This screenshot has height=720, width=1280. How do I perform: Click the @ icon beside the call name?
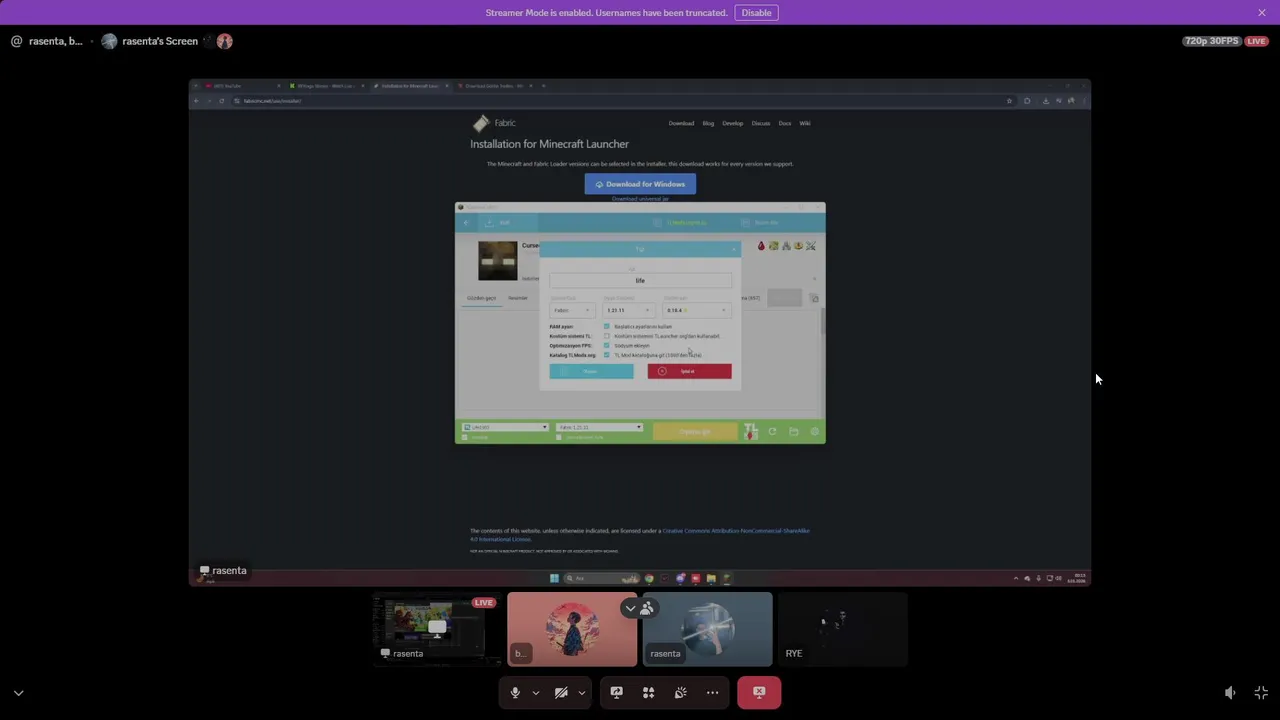coord(16,41)
